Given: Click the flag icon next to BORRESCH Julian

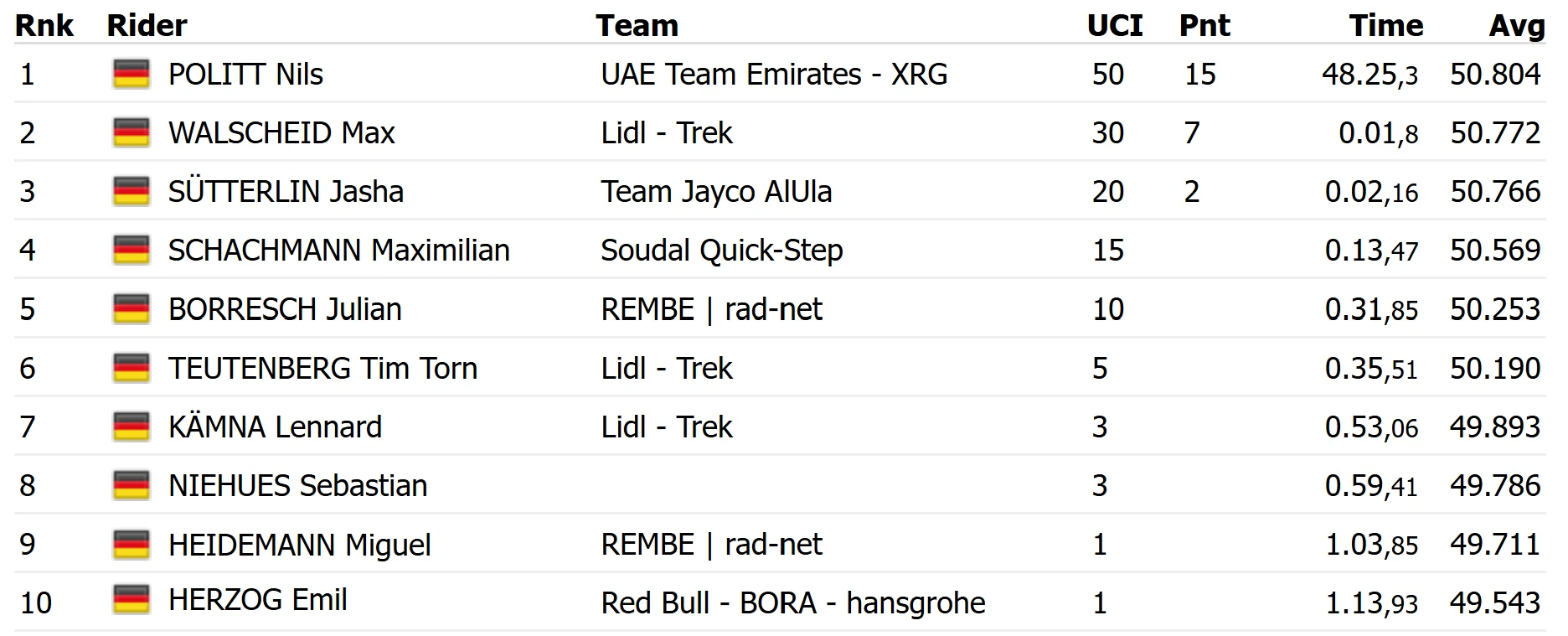Looking at the screenshot, I should point(132,308).
